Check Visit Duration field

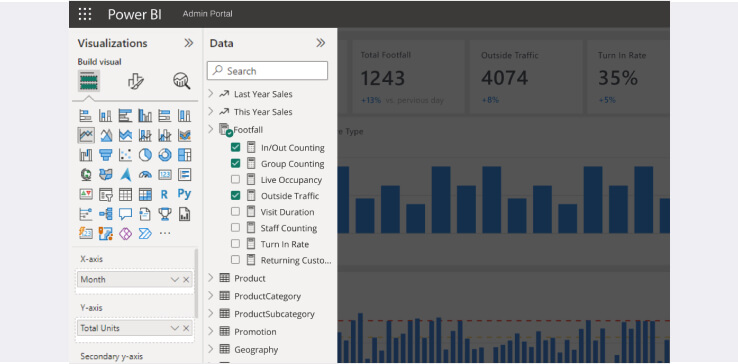tap(235, 211)
